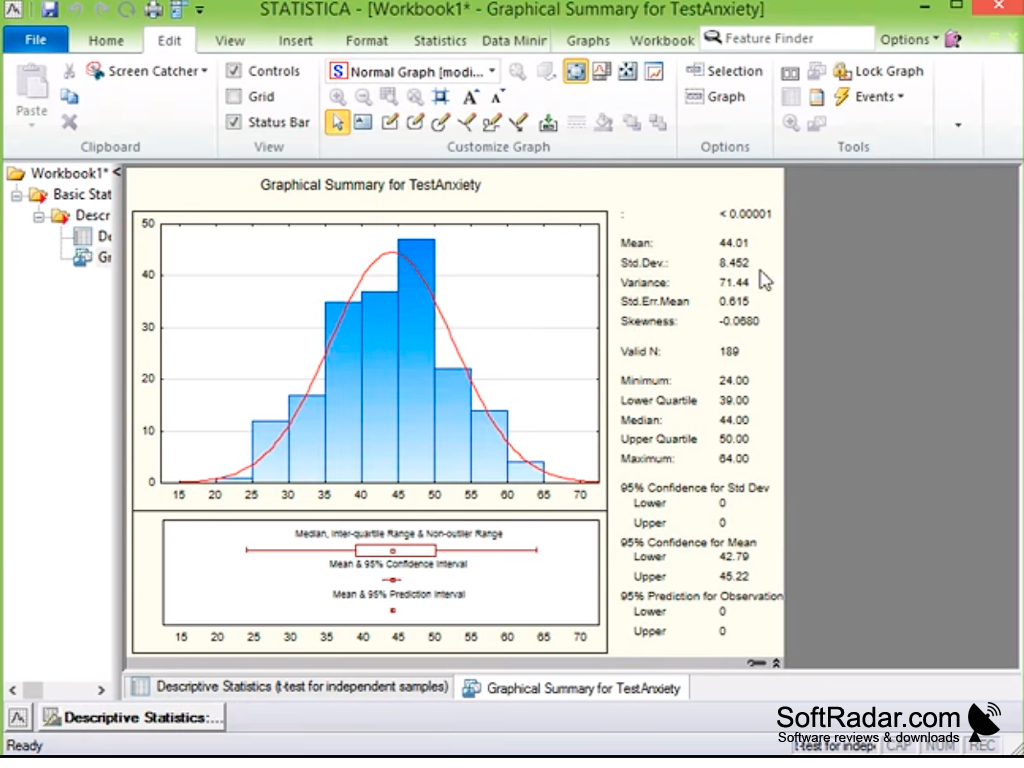
Task: Switch to the Format ribbon tab
Action: click(x=366, y=40)
